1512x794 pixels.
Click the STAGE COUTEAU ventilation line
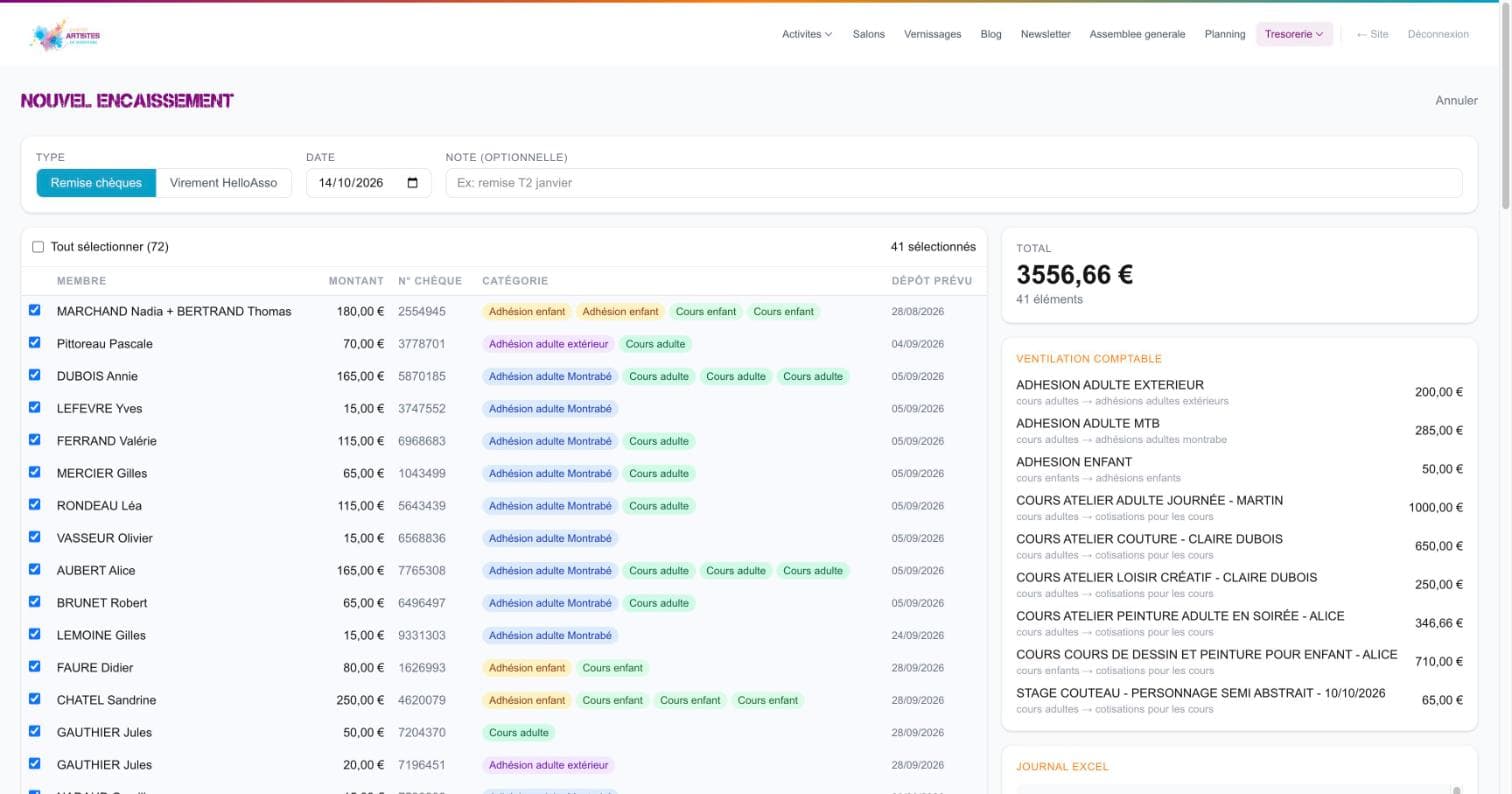pyautogui.click(x=1239, y=700)
